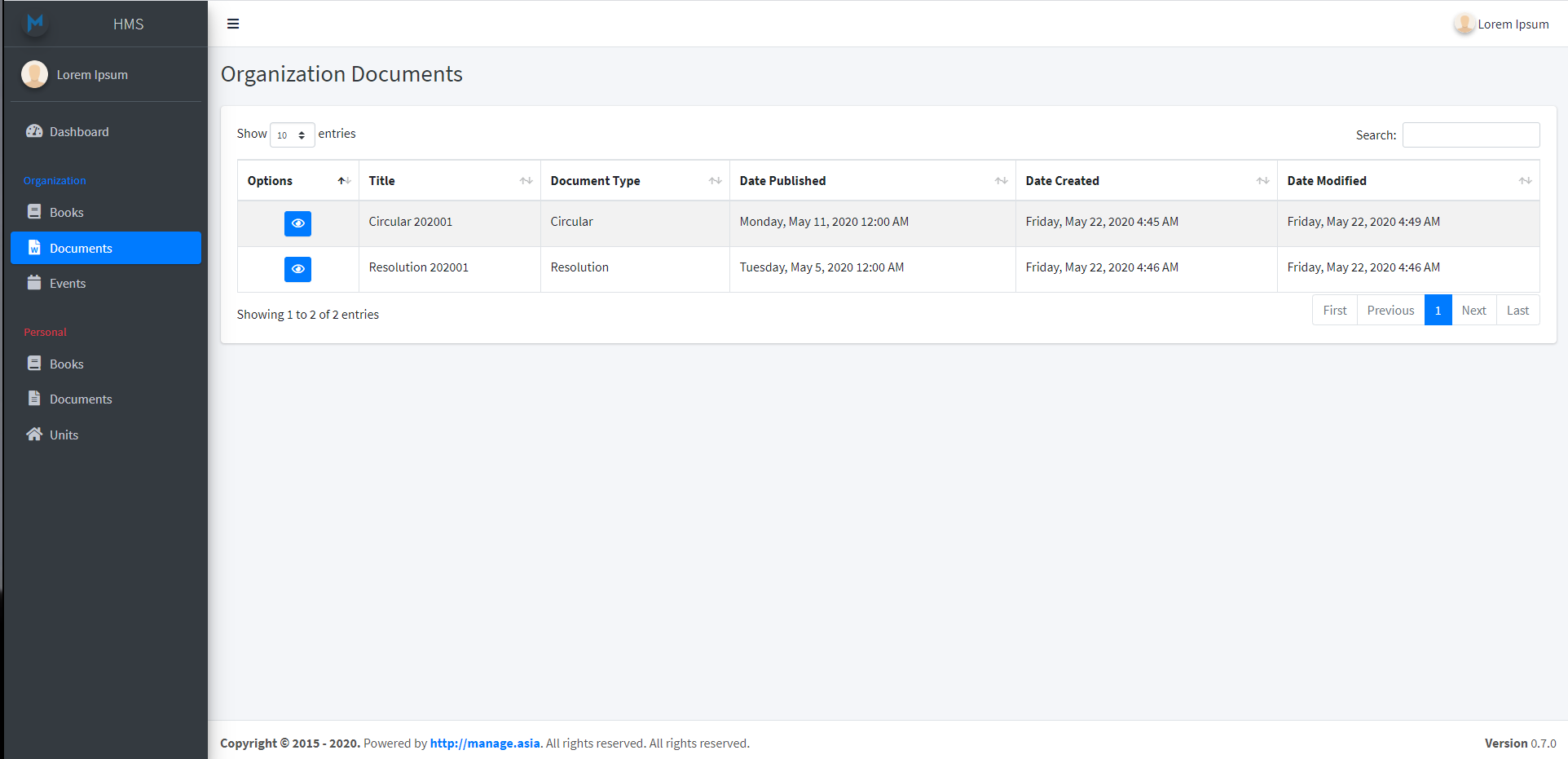This screenshot has width=1568, height=759.
Task: Sort table by Date Modified column
Action: (1407, 181)
